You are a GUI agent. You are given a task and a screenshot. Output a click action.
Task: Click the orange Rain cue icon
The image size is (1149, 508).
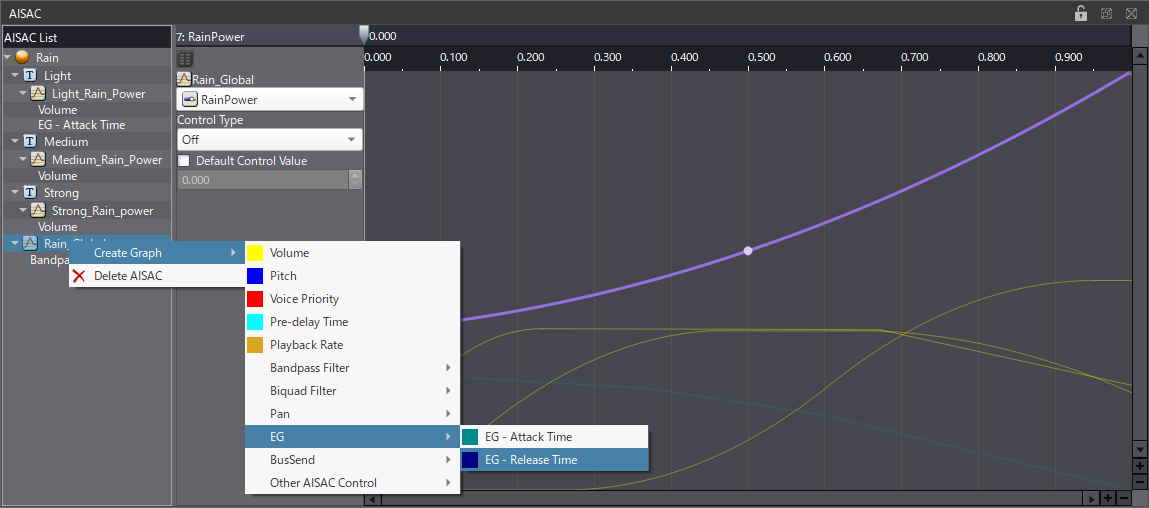tap(22, 58)
